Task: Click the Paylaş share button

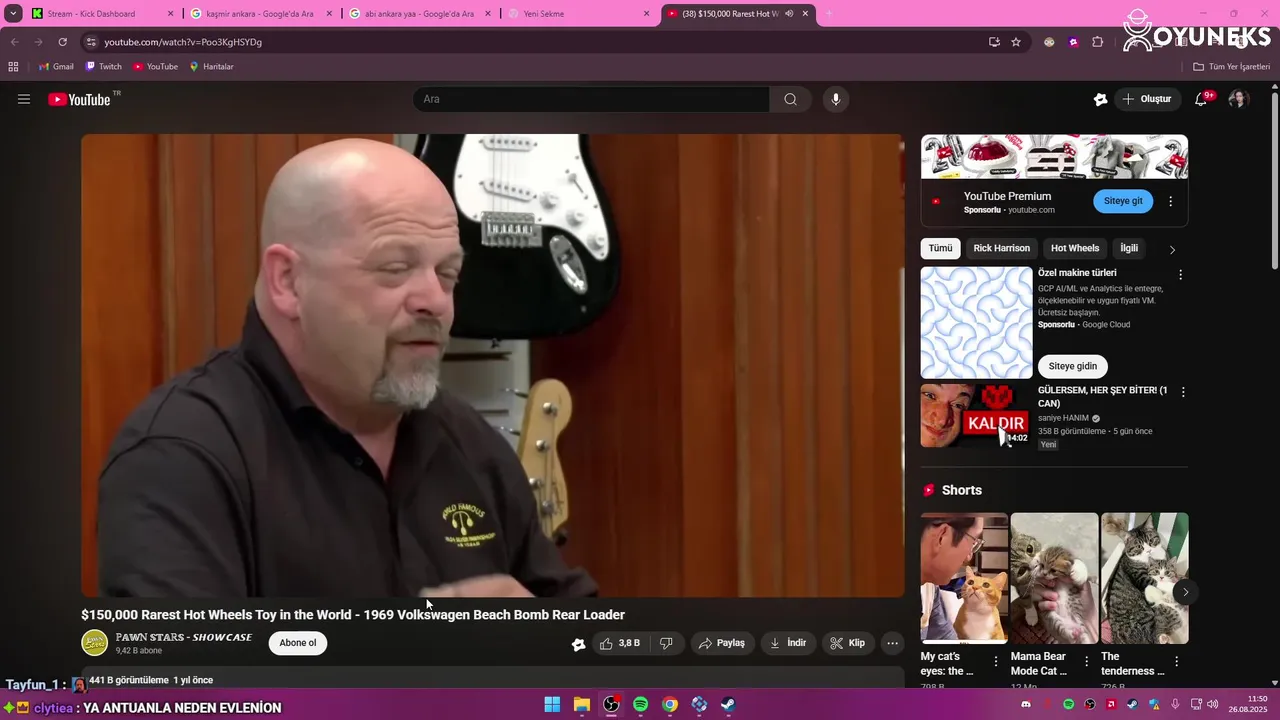Action: click(x=721, y=643)
